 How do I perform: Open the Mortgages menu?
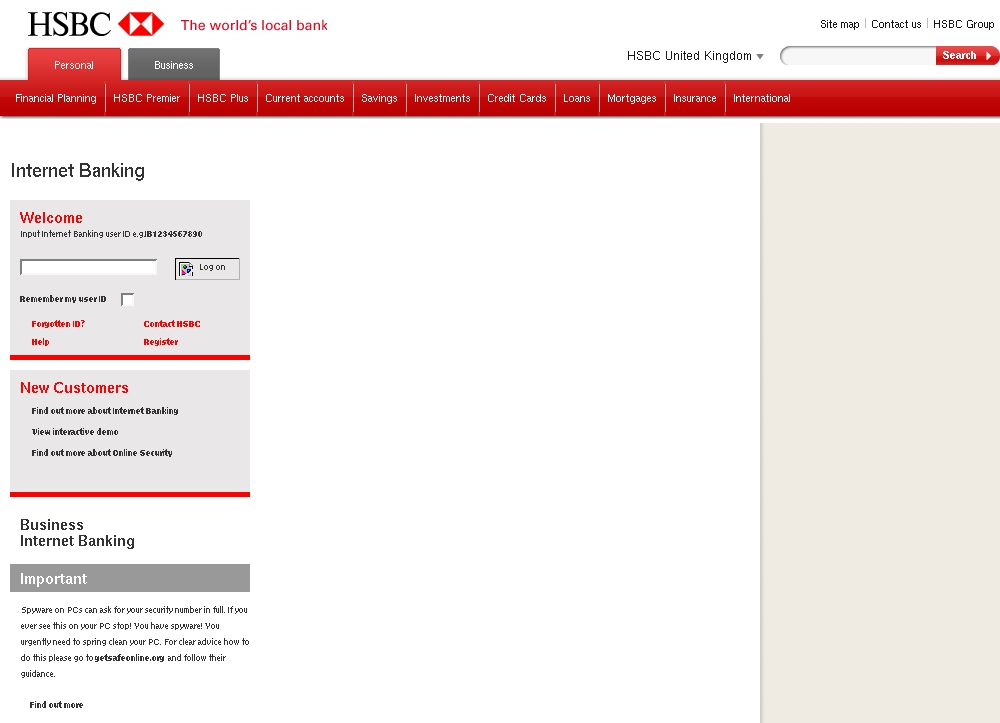[631, 98]
